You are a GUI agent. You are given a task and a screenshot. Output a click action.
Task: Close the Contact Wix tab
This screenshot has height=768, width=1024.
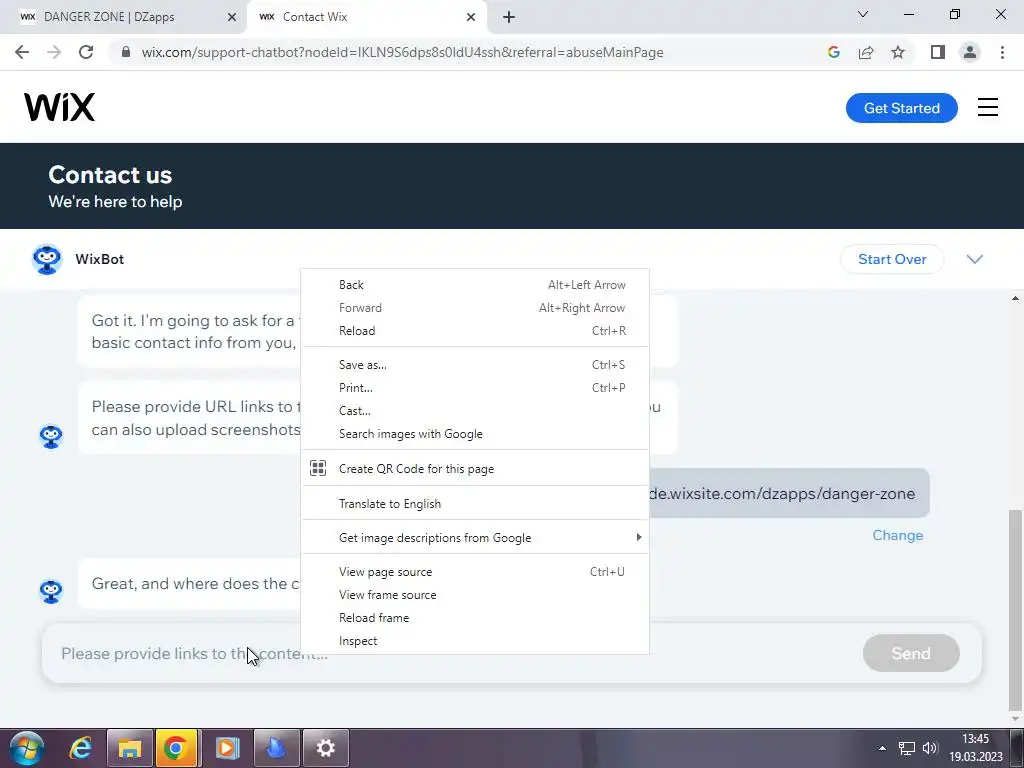point(471,17)
